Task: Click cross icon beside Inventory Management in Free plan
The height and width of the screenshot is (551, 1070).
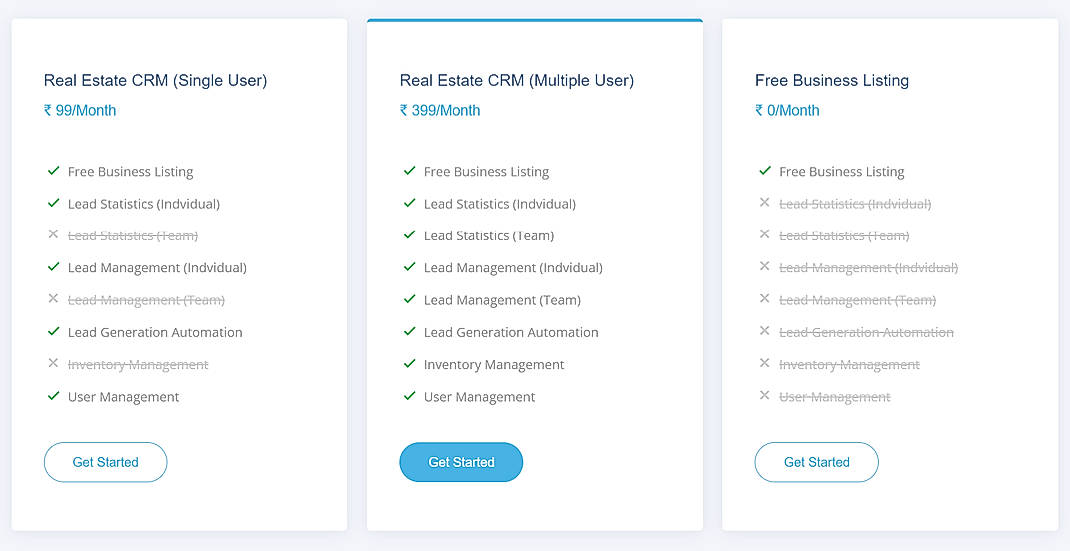Action: coord(764,363)
